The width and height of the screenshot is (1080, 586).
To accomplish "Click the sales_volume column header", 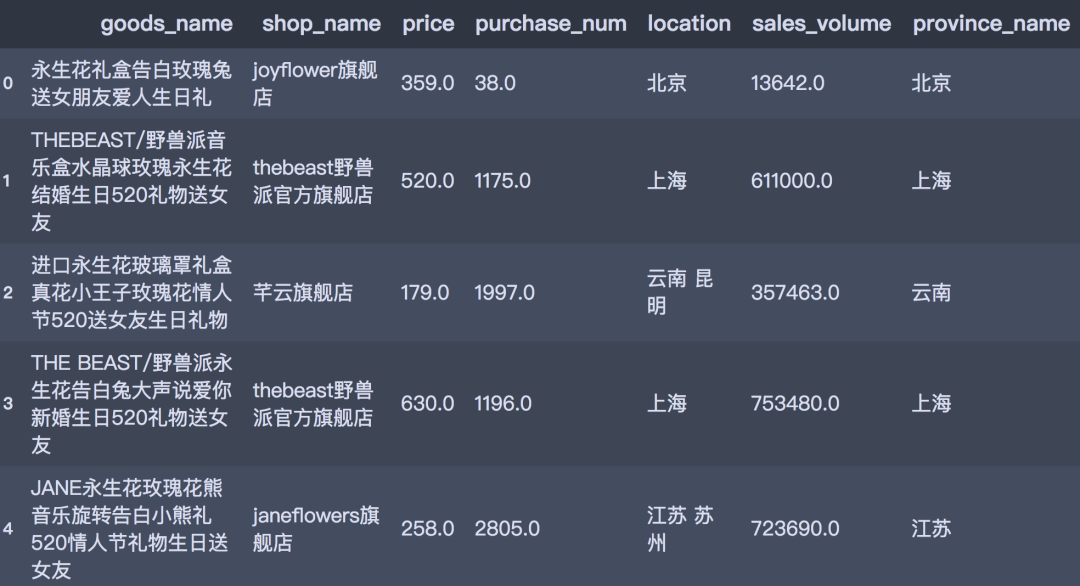I will (821, 24).
